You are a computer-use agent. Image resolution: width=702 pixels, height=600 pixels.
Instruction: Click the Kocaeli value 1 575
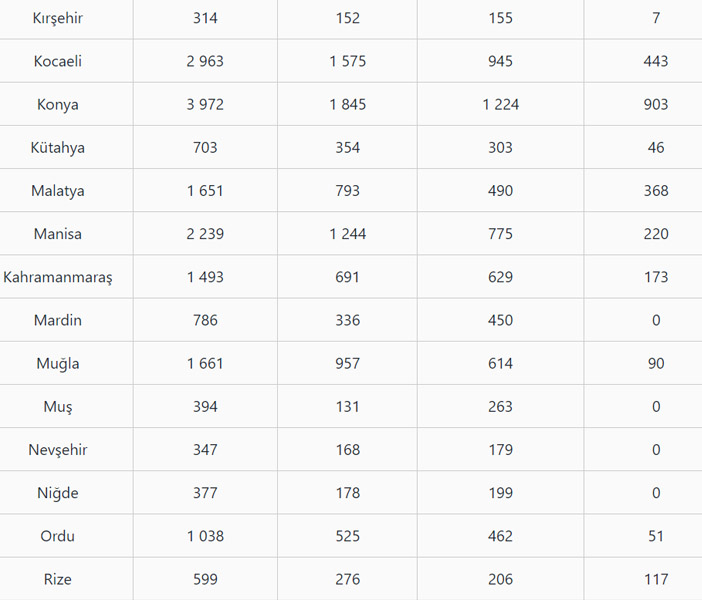point(348,61)
